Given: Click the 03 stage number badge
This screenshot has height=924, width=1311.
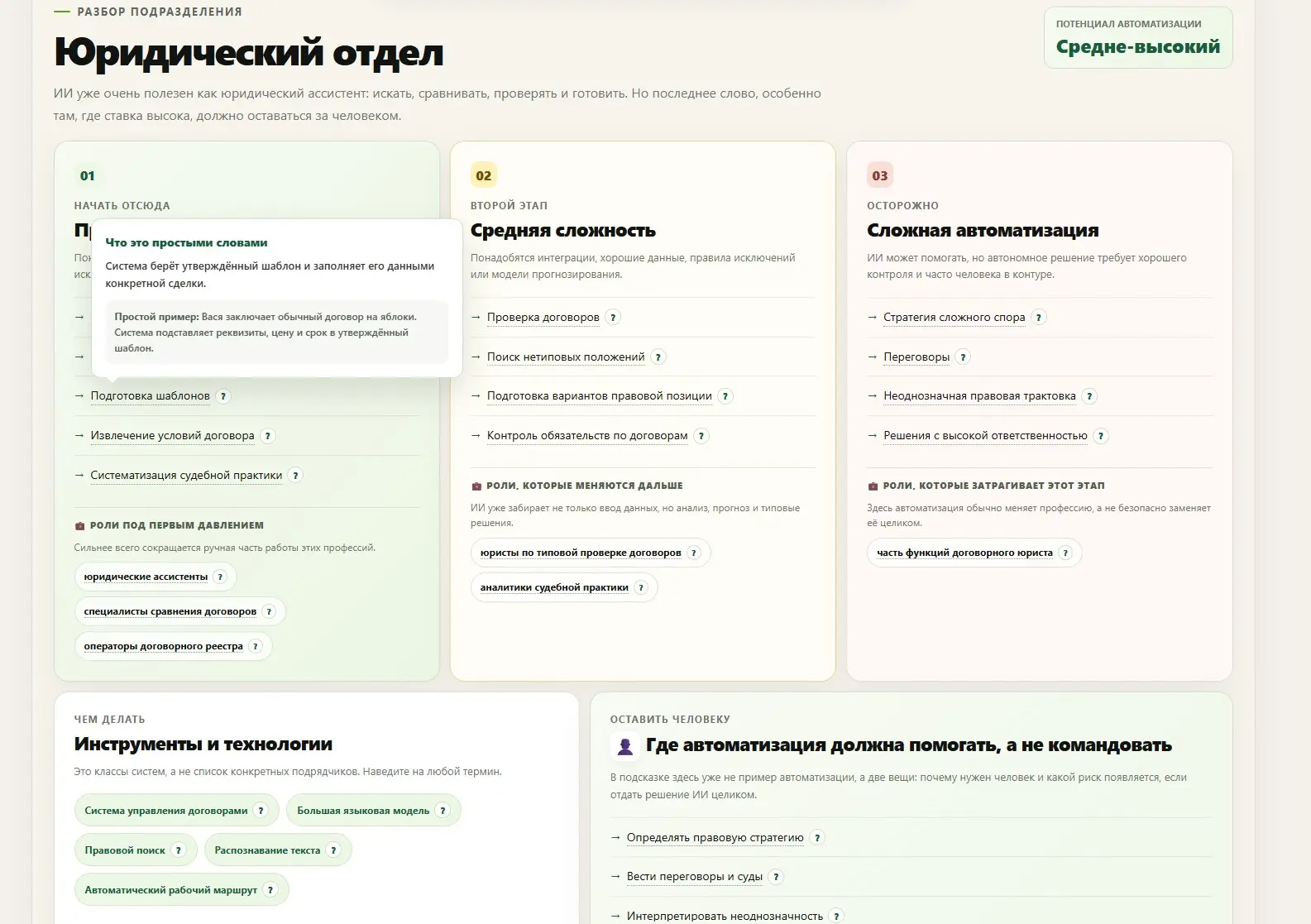Looking at the screenshot, I should click(x=880, y=176).
